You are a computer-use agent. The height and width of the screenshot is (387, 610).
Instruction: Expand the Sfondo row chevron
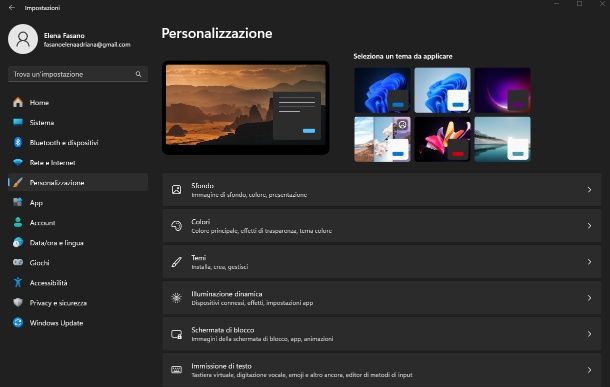[x=589, y=190]
